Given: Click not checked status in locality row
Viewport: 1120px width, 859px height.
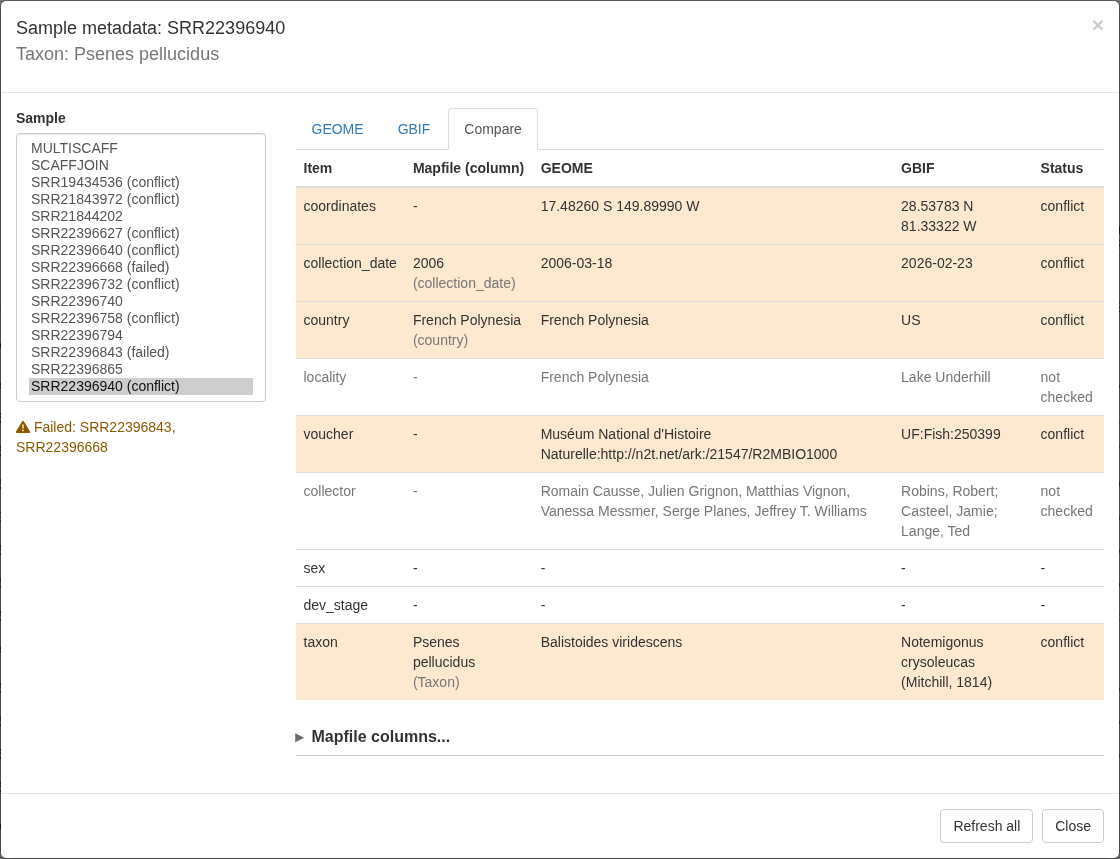Looking at the screenshot, I should tap(1066, 387).
